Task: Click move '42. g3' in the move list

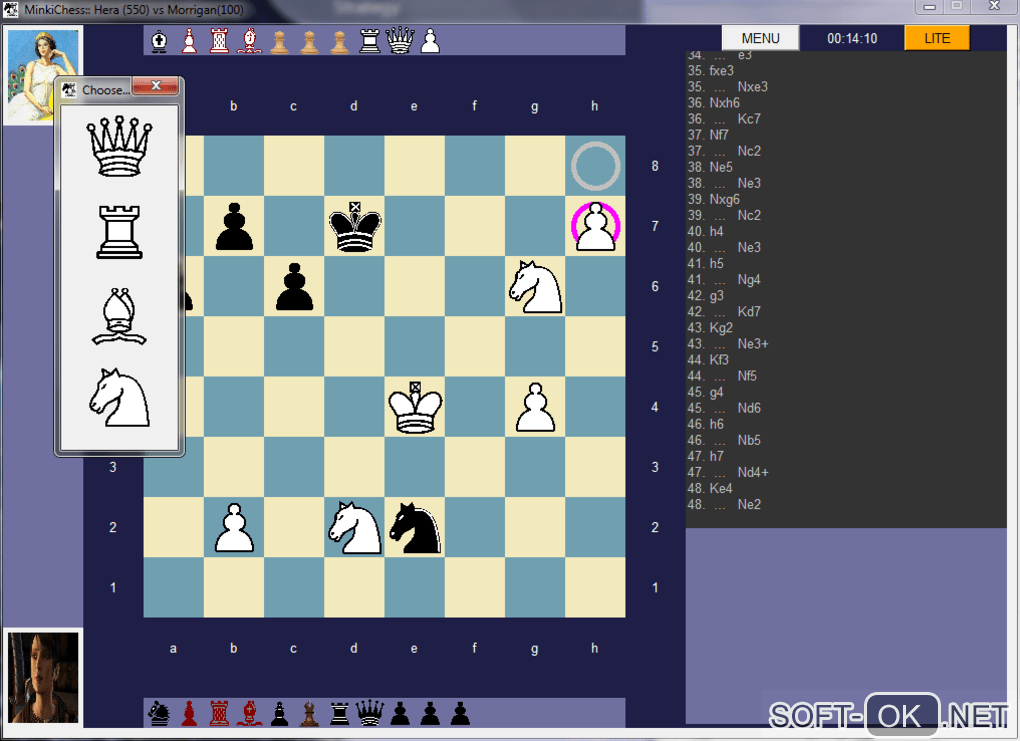Action: point(705,296)
